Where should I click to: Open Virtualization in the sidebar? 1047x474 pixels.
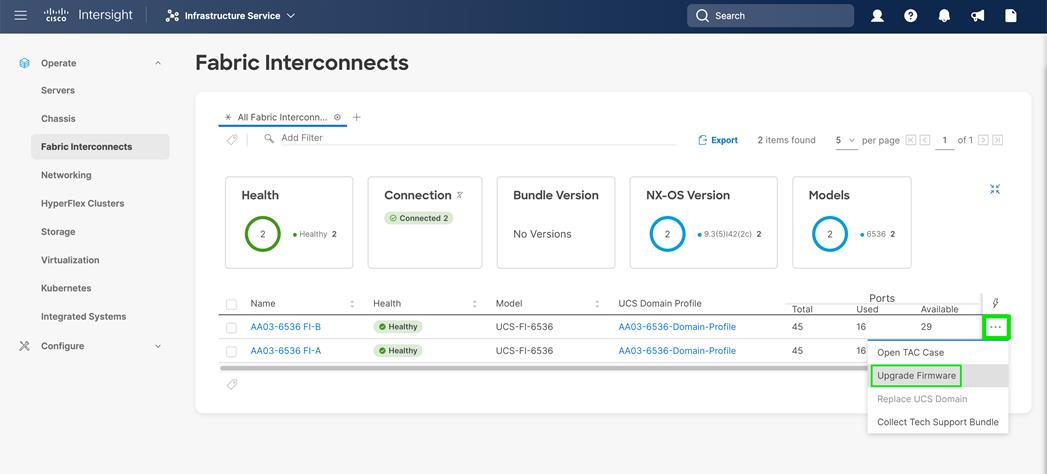(x=70, y=260)
